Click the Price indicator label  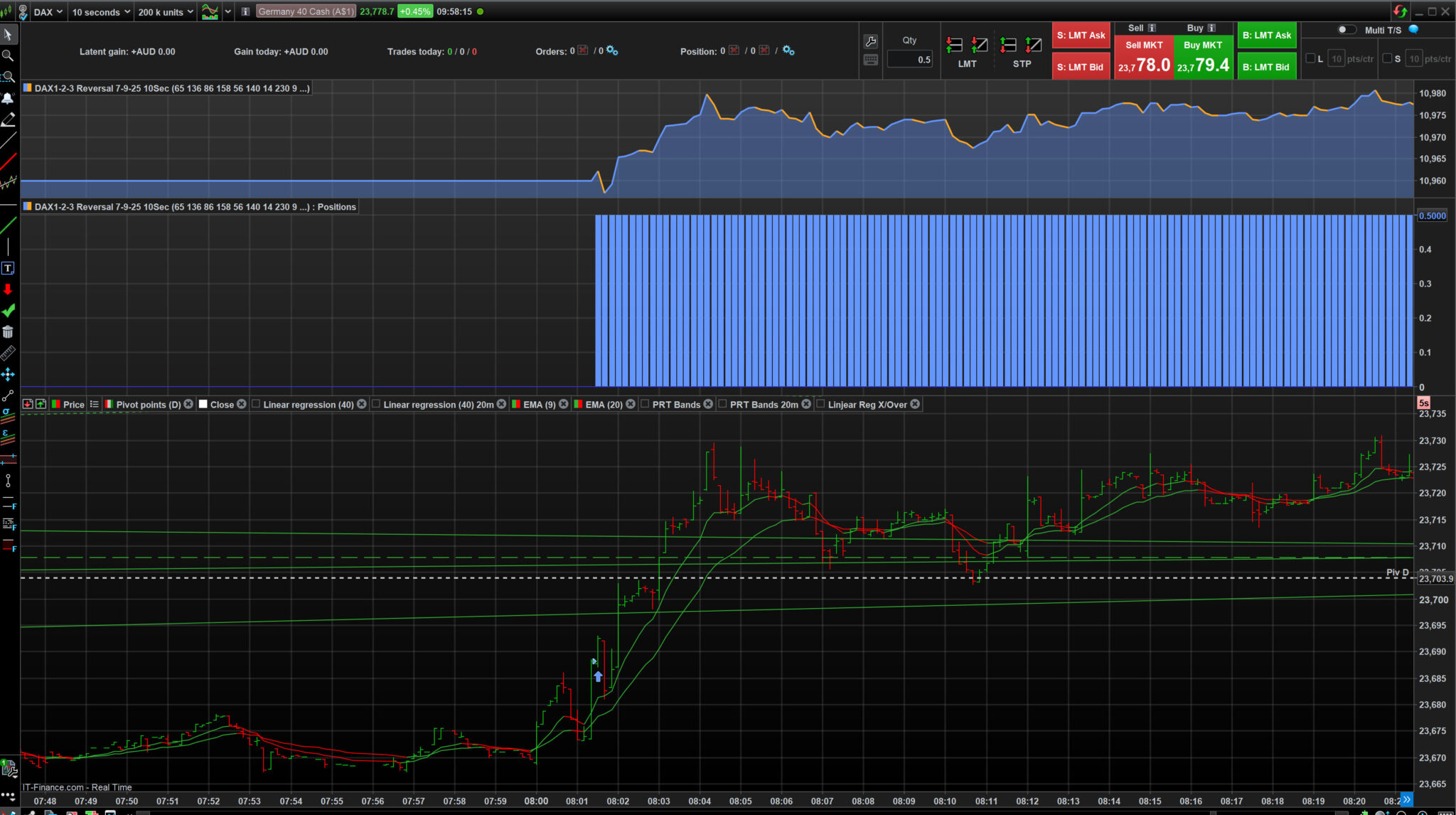73,405
